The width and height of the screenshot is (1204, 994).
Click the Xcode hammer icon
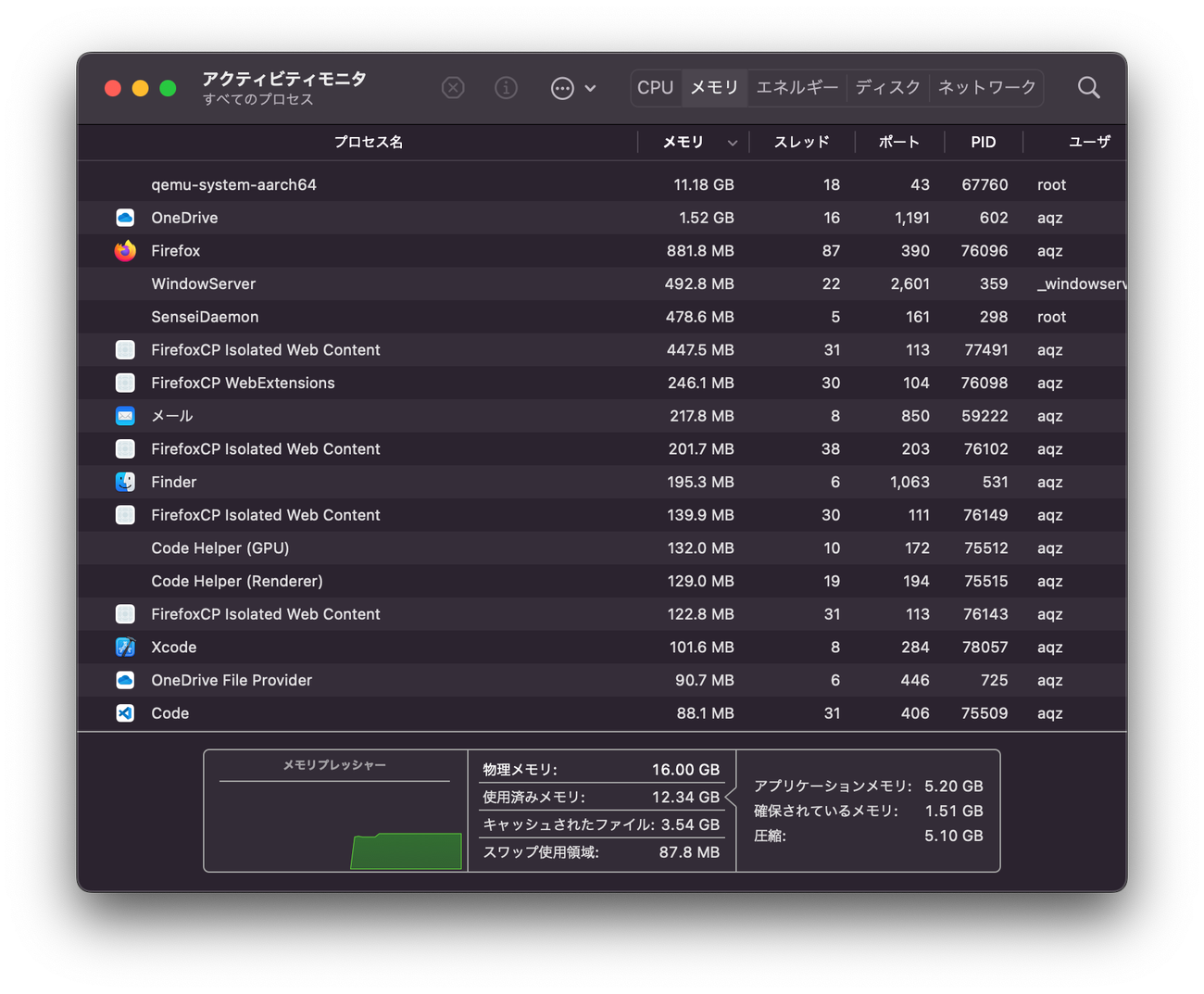click(x=125, y=648)
